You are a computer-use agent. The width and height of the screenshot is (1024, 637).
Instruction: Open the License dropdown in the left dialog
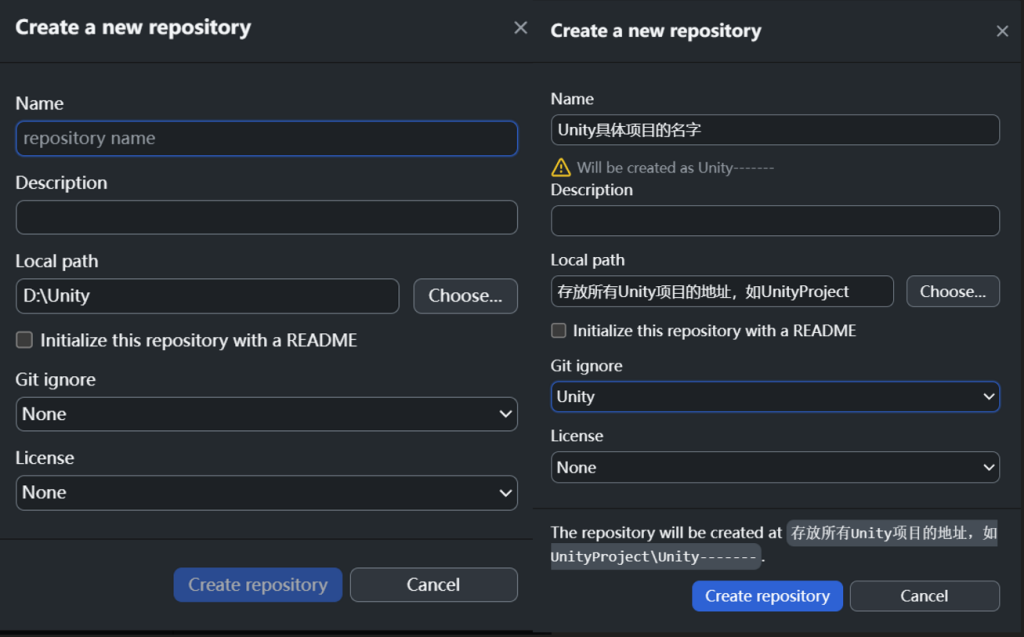(x=266, y=492)
